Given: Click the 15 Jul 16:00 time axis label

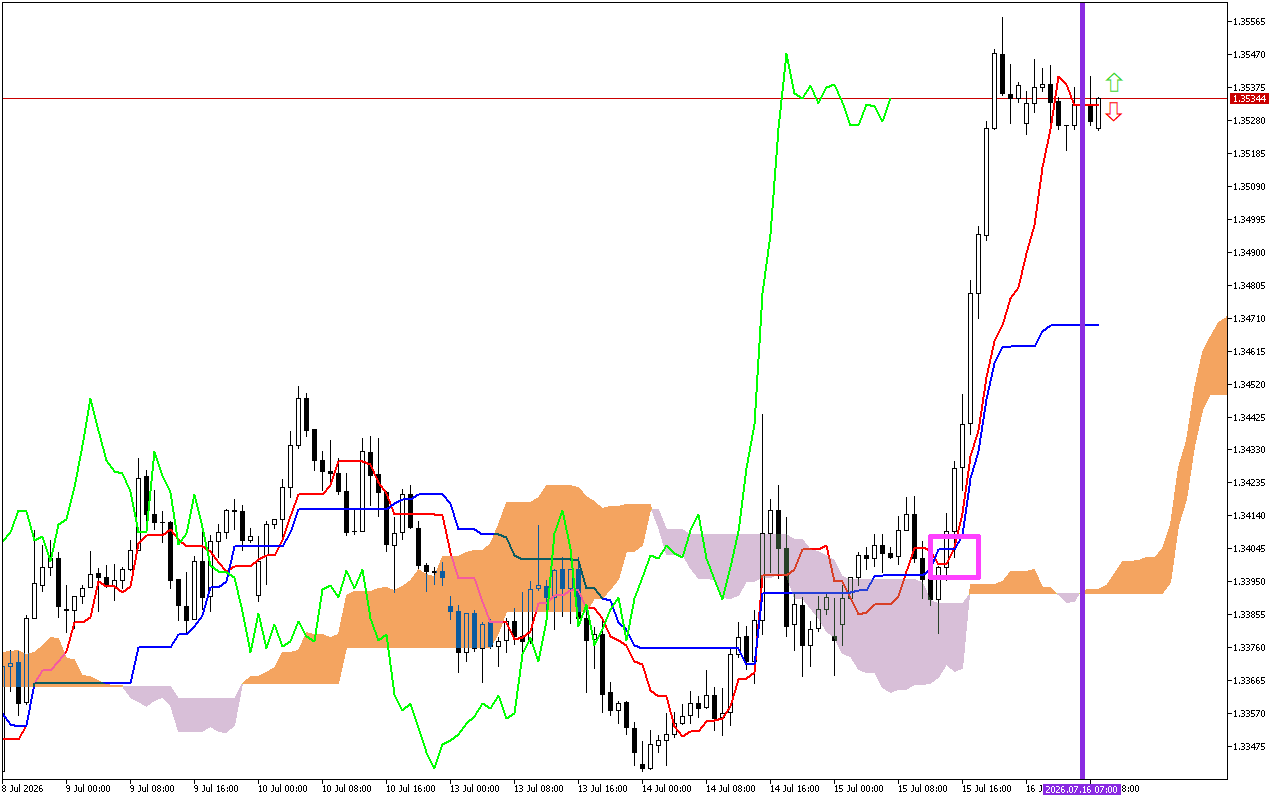Looking at the screenshot, I should [988, 788].
